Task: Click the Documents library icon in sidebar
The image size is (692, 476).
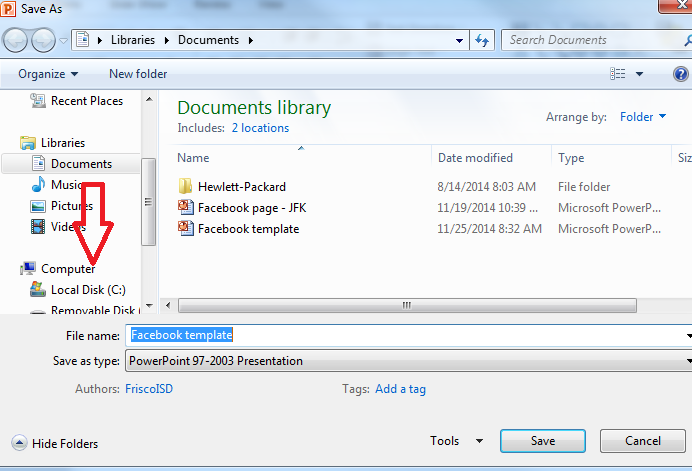Action: (x=38, y=163)
